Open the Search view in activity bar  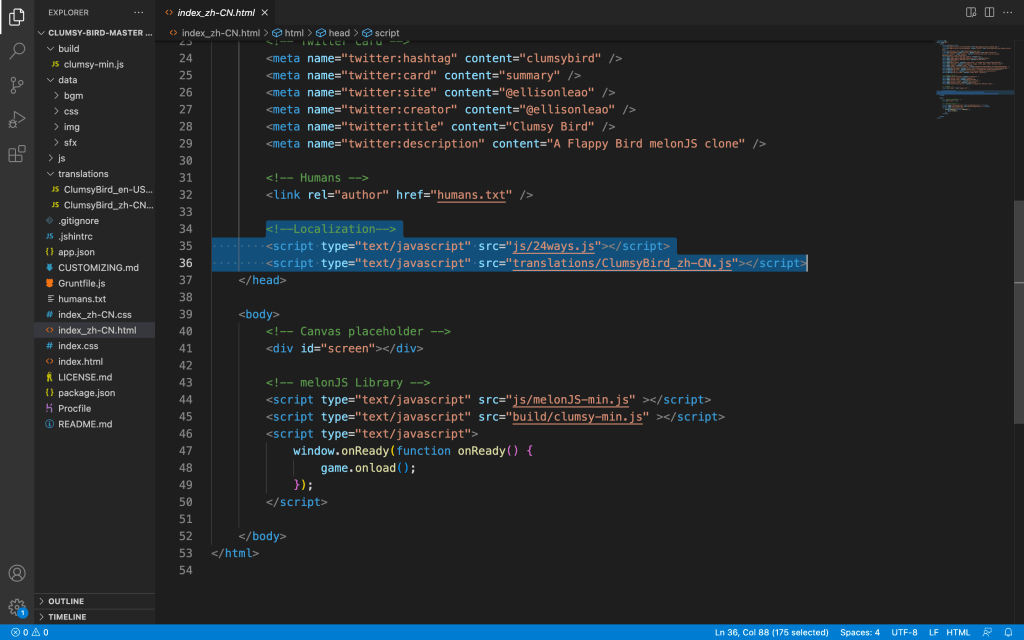(x=17, y=50)
